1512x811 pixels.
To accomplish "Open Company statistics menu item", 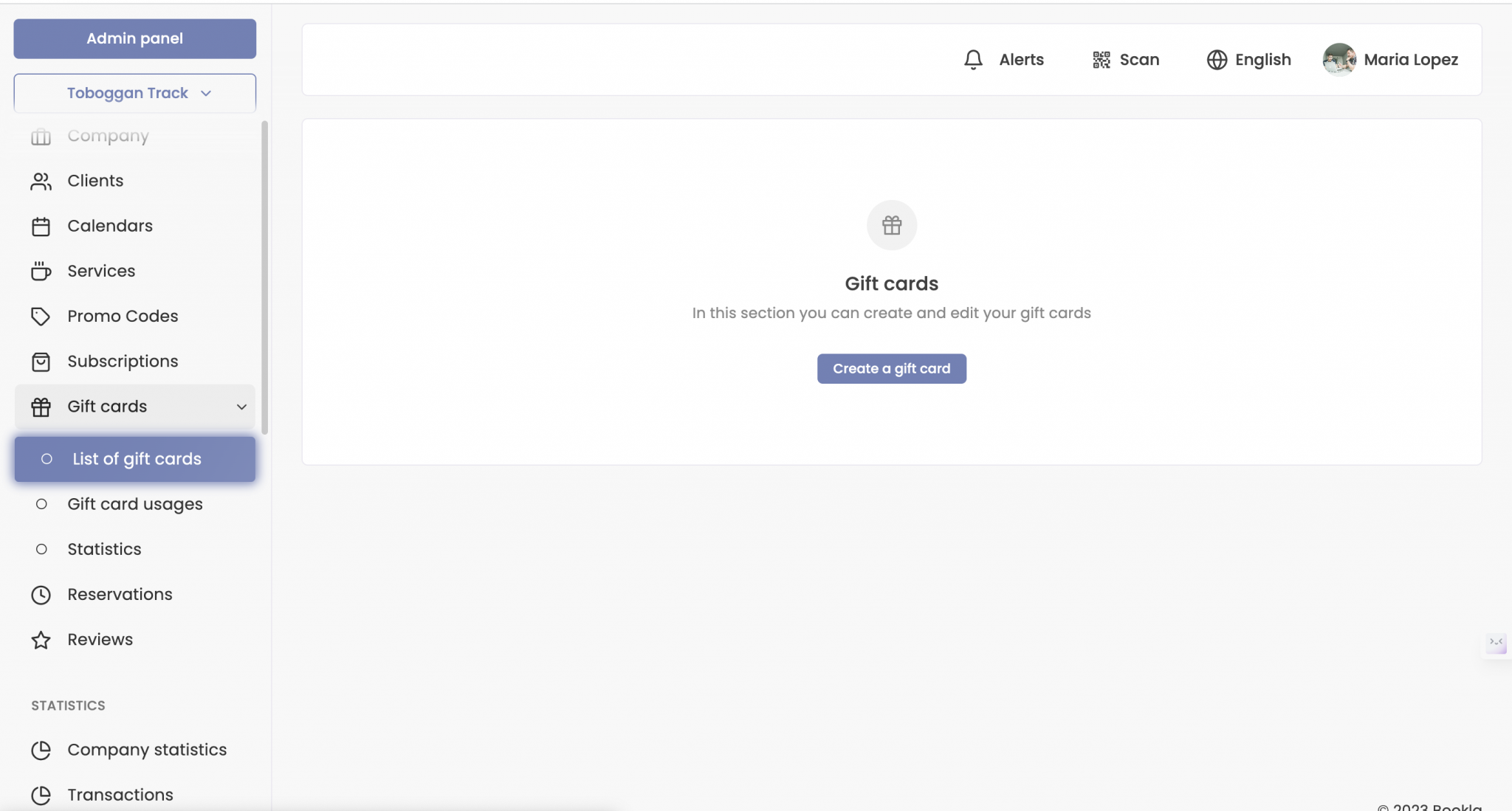I will click(147, 750).
